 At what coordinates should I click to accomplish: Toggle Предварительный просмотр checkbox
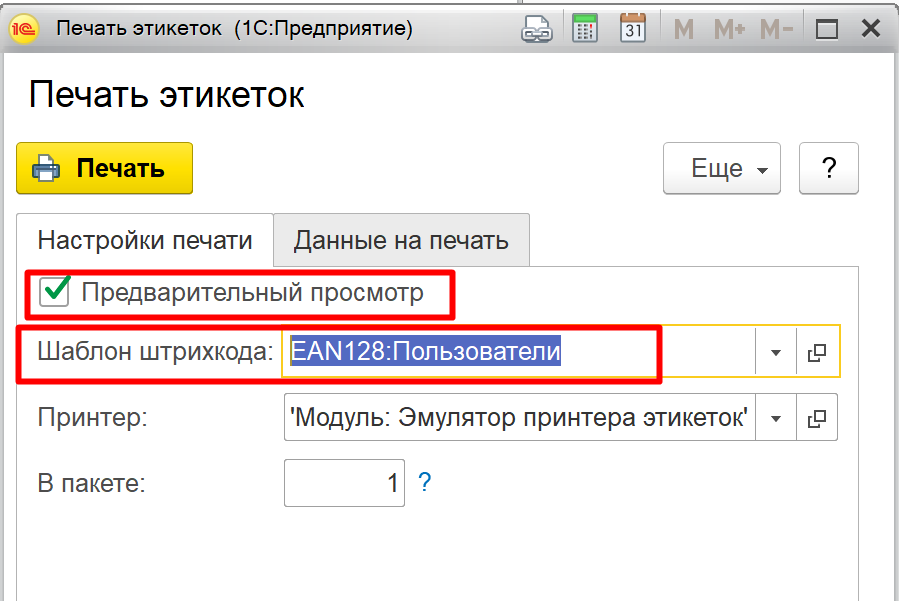(54, 291)
